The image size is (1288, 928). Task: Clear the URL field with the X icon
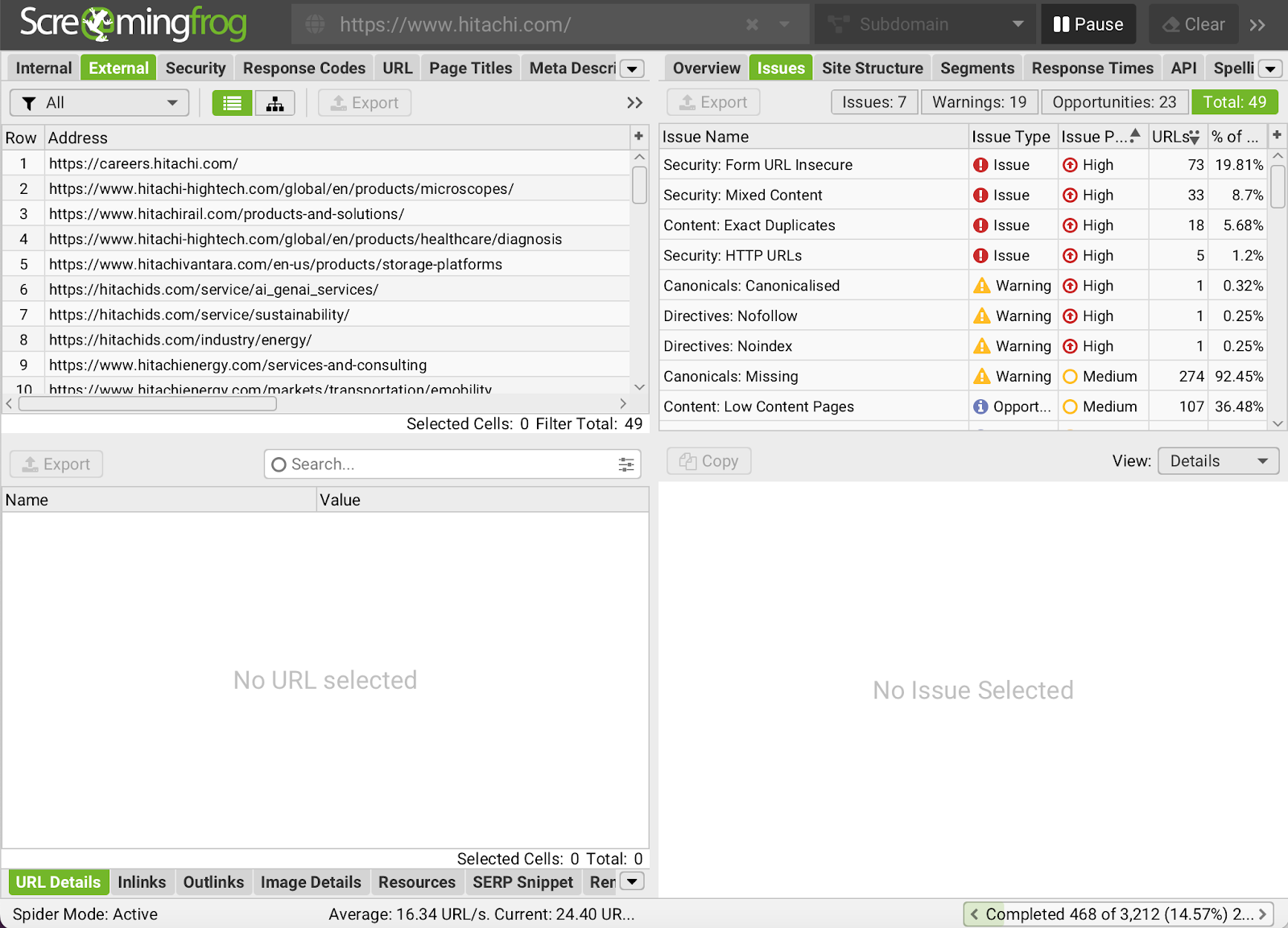coord(752,25)
